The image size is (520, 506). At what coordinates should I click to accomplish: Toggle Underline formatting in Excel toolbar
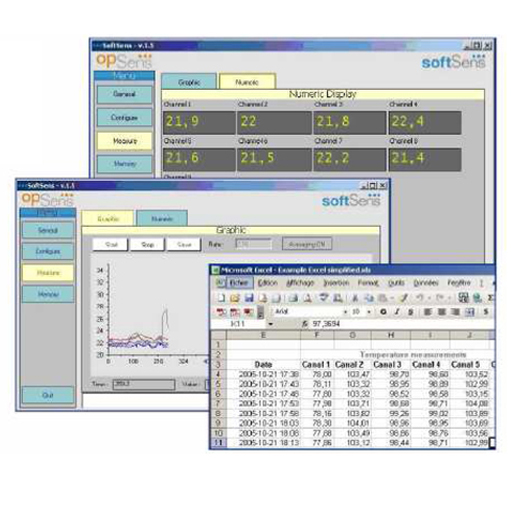coord(411,312)
